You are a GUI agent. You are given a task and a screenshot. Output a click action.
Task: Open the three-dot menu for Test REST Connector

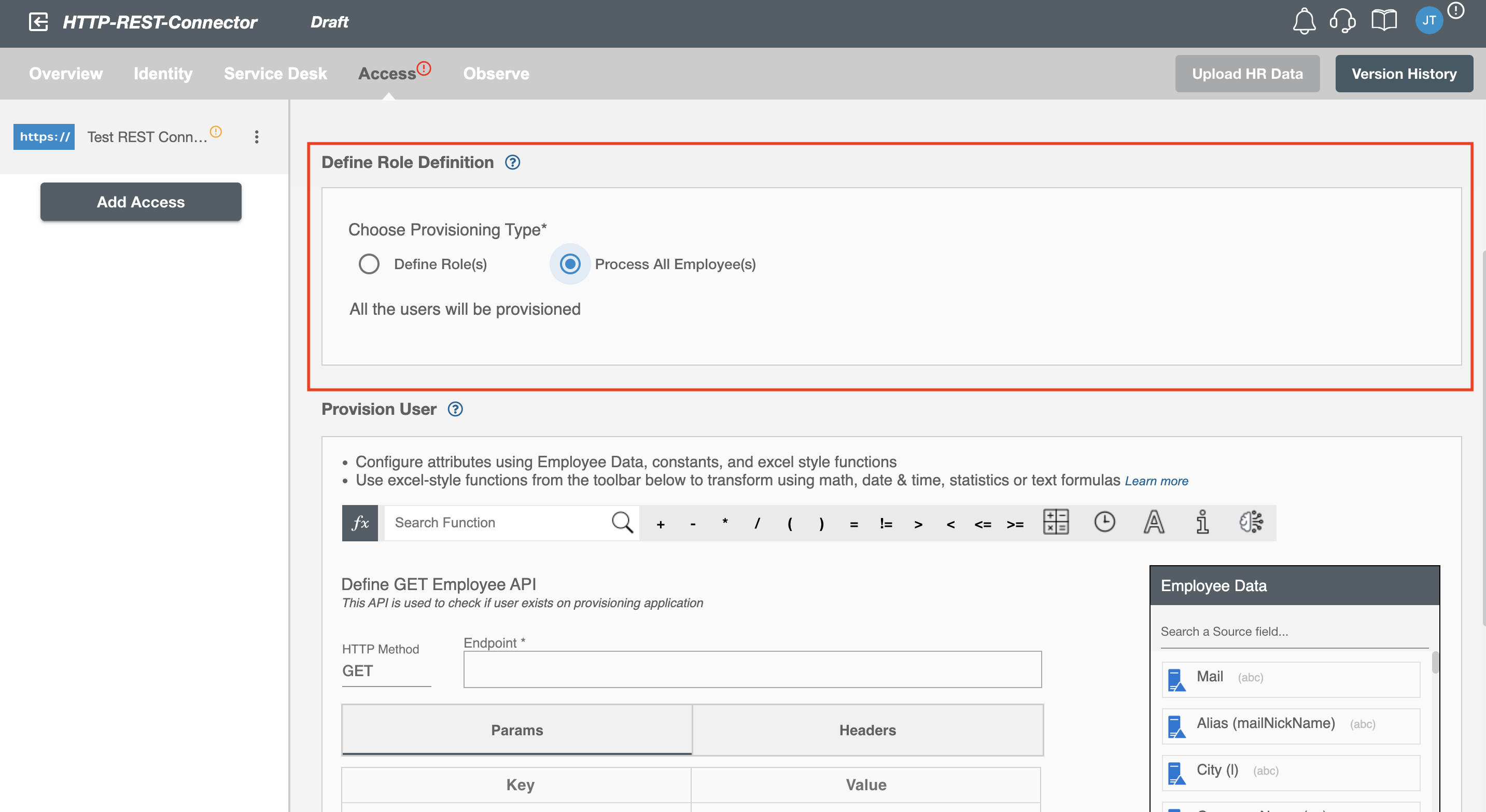tap(257, 137)
